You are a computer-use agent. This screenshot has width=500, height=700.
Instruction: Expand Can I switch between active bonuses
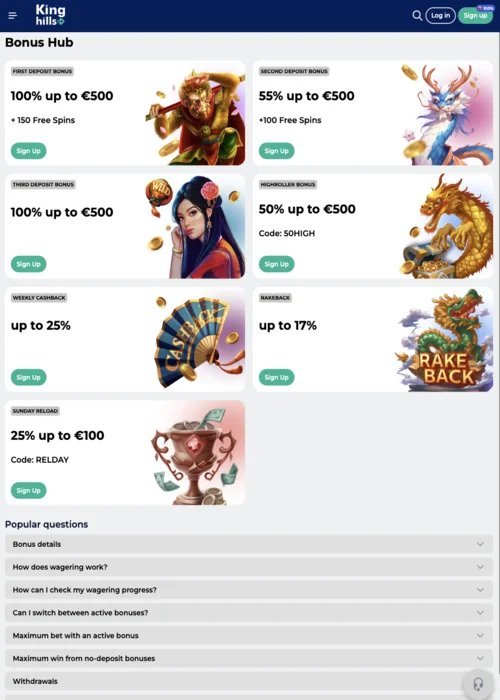249,612
